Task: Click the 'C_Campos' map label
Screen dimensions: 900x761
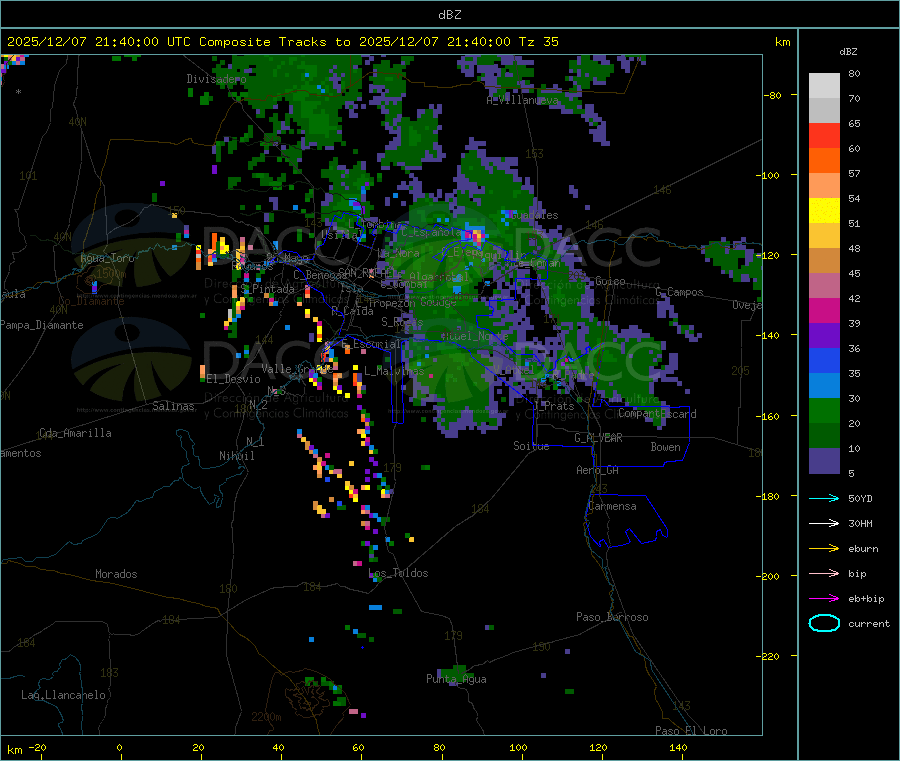Action: pyautogui.click(x=680, y=292)
